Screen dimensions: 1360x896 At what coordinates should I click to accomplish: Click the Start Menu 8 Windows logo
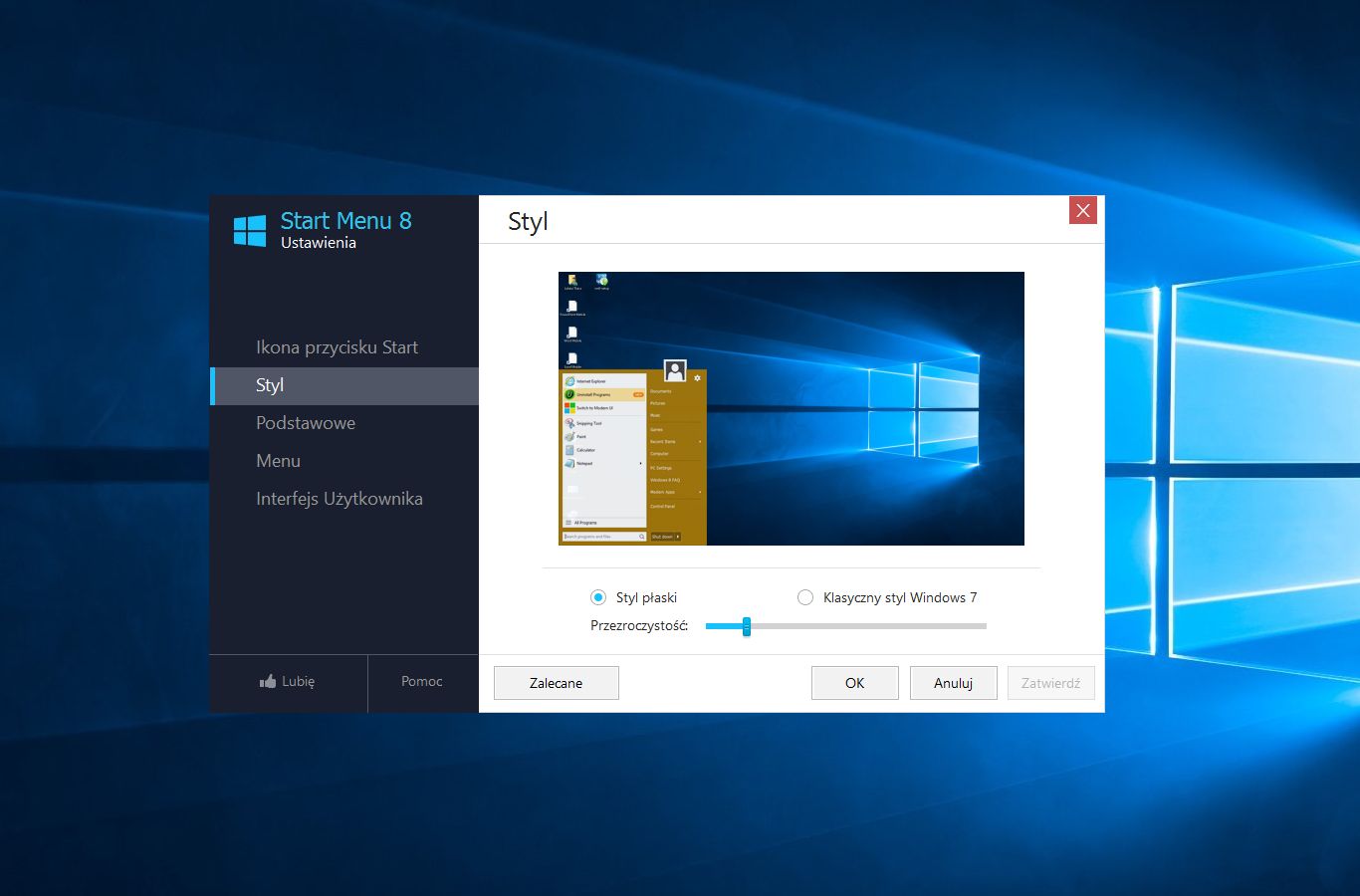(250, 230)
